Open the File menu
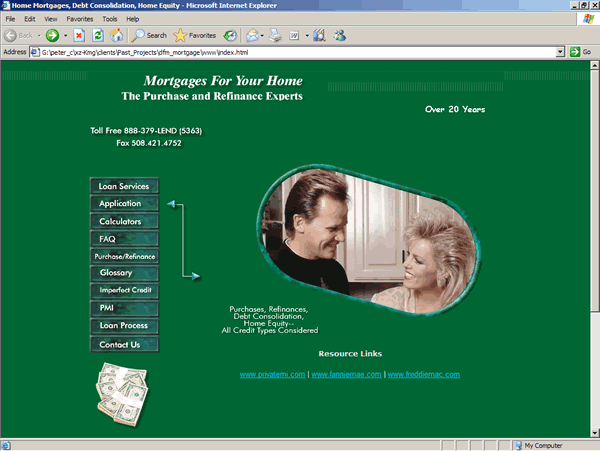Image resolution: width=600 pixels, height=451 pixels. click(x=10, y=19)
